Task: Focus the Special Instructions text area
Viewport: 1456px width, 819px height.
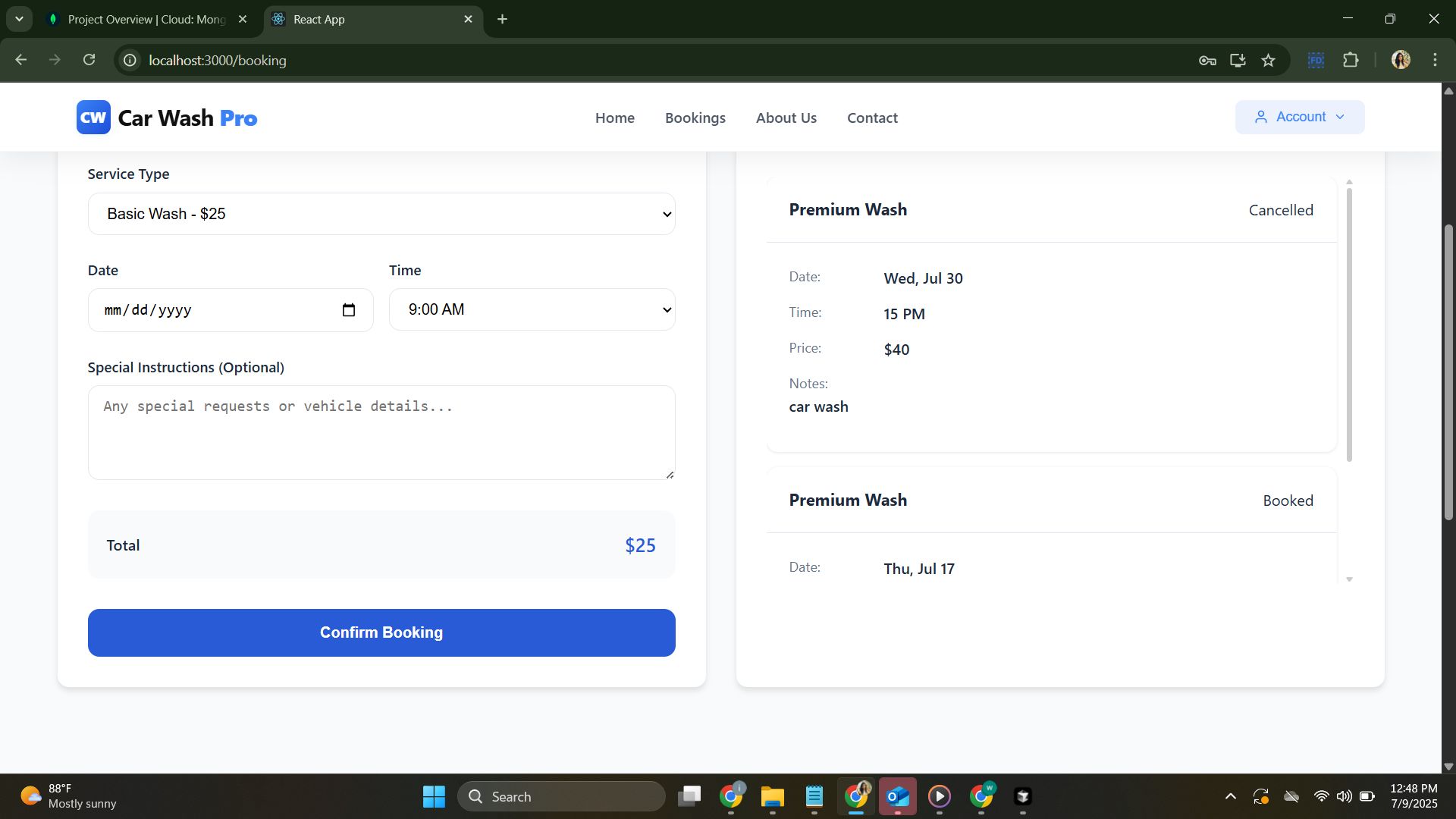Action: (x=381, y=432)
